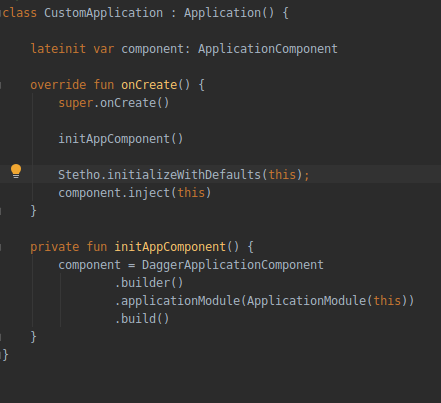The image size is (441, 403).
Task: Click the .builder() call
Action: [149, 283]
